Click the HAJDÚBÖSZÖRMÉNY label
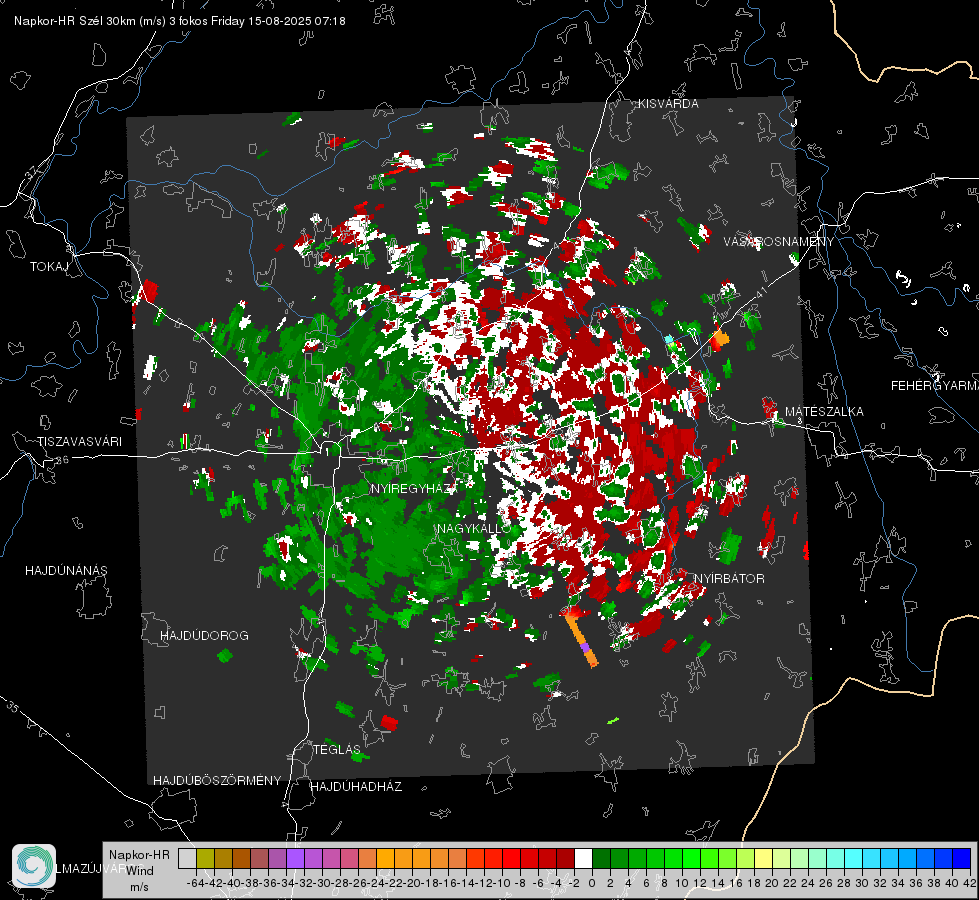Screen dimensions: 979x900 (217, 781)
